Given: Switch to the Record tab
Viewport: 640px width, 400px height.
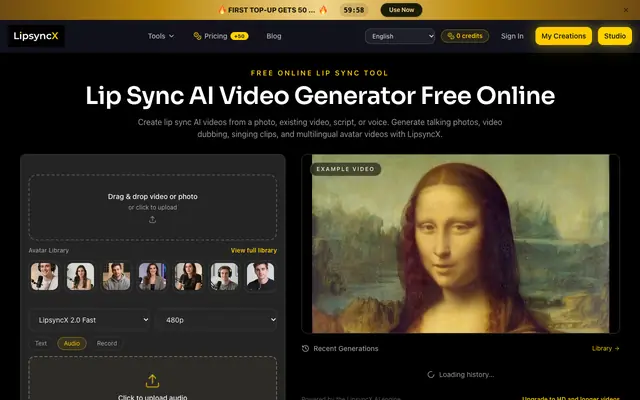Looking at the screenshot, I should [107, 343].
